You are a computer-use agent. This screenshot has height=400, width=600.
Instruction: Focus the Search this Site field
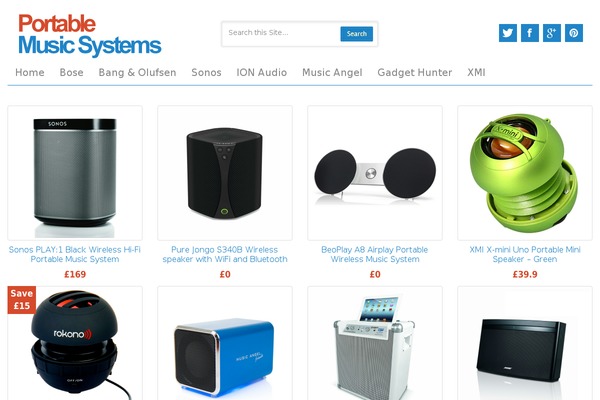click(282, 33)
